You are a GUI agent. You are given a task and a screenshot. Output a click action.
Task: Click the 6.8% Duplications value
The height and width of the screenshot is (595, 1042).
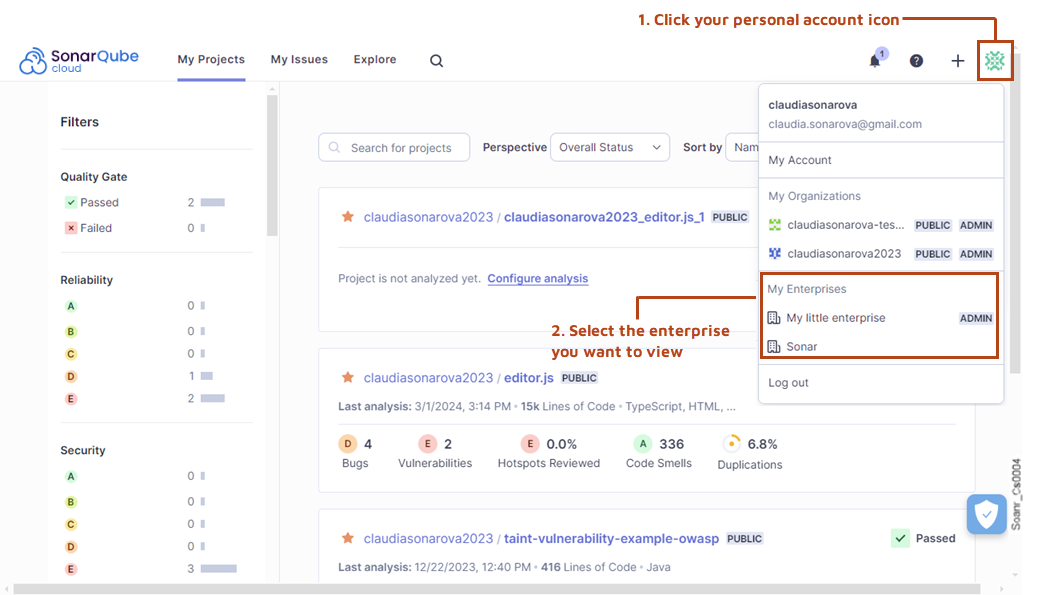[762, 443]
